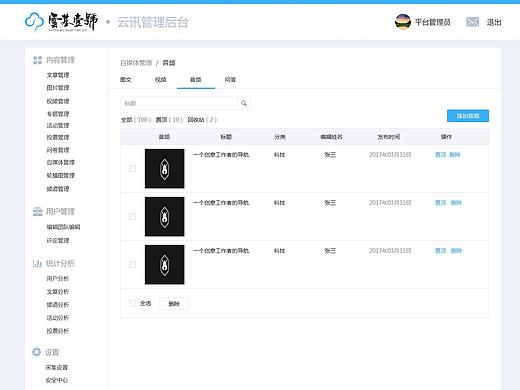Viewport: 520px width, 390px height.
Task: Tick the second audio row checkbox
Action: click(133, 216)
